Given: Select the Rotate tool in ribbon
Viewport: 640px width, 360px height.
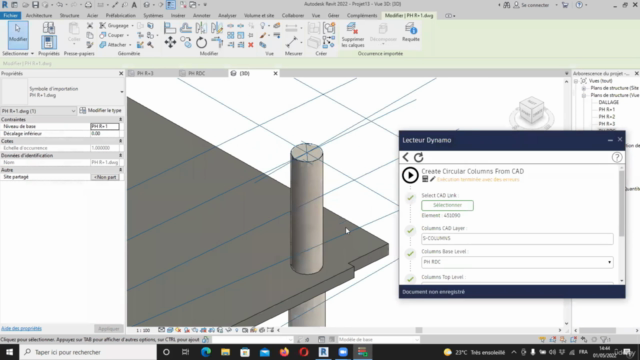Looking at the screenshot, I should (201, 42).
